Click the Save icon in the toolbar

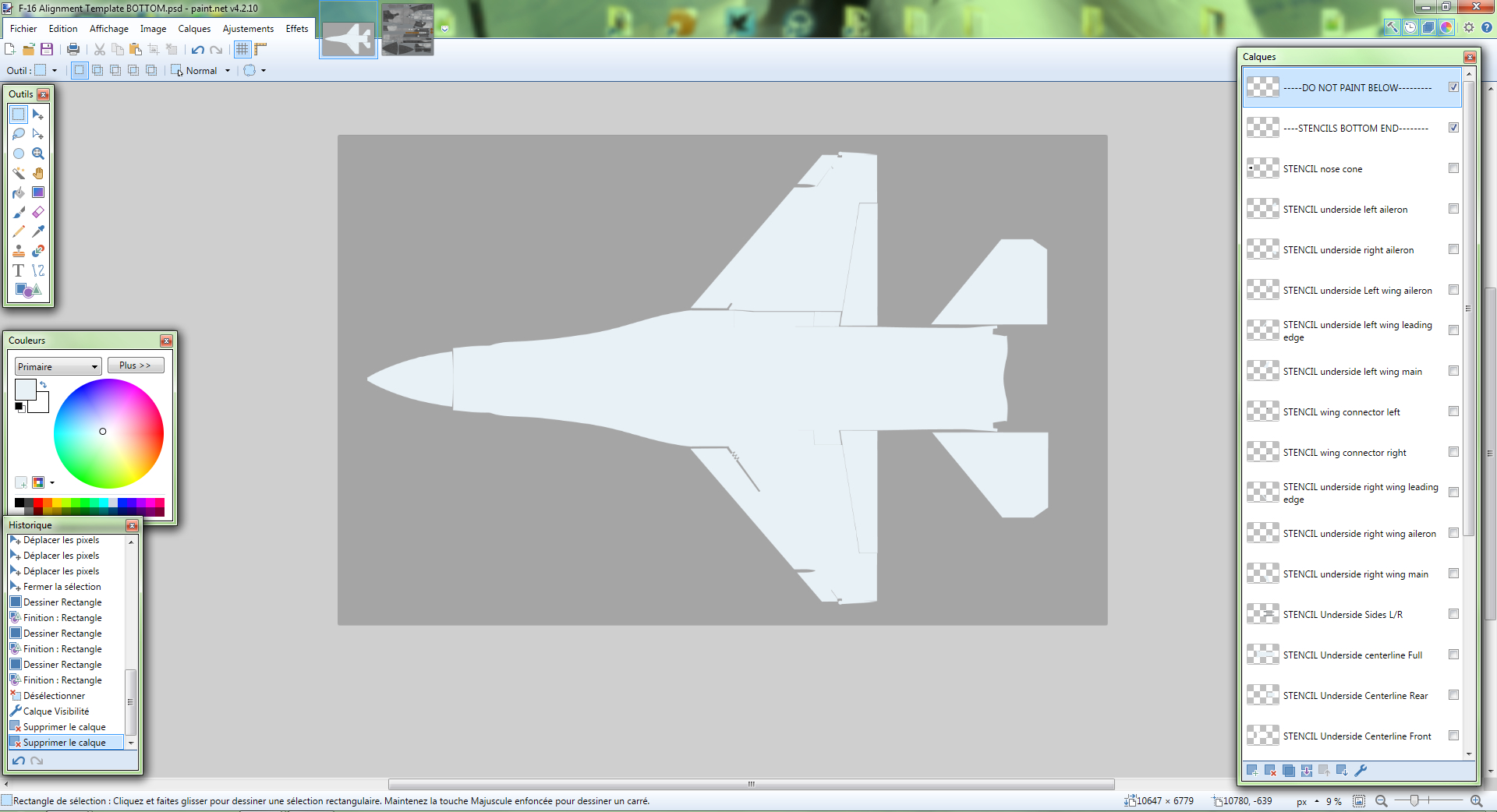(x=47, y=49)
